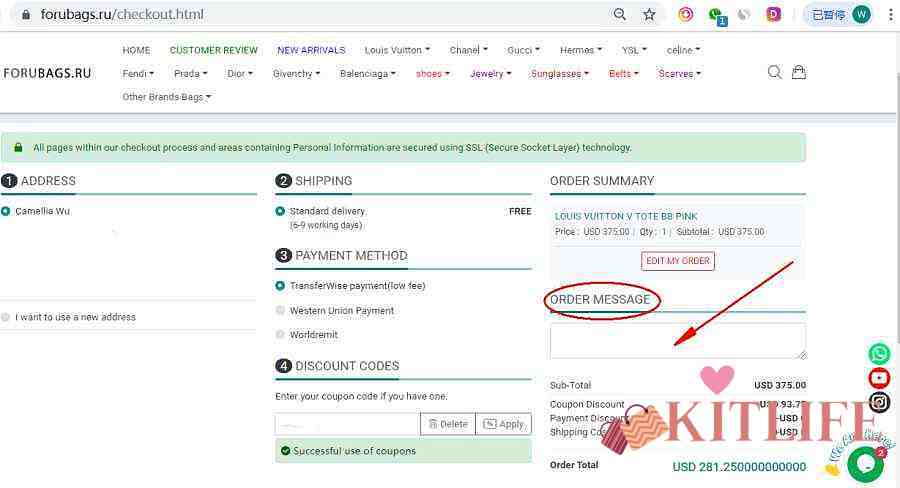The width and height of the screenshot is (900, 488).
Task: Open the WhatsApp floating icon
Action: pyautogui.click(x=879, y=354)
